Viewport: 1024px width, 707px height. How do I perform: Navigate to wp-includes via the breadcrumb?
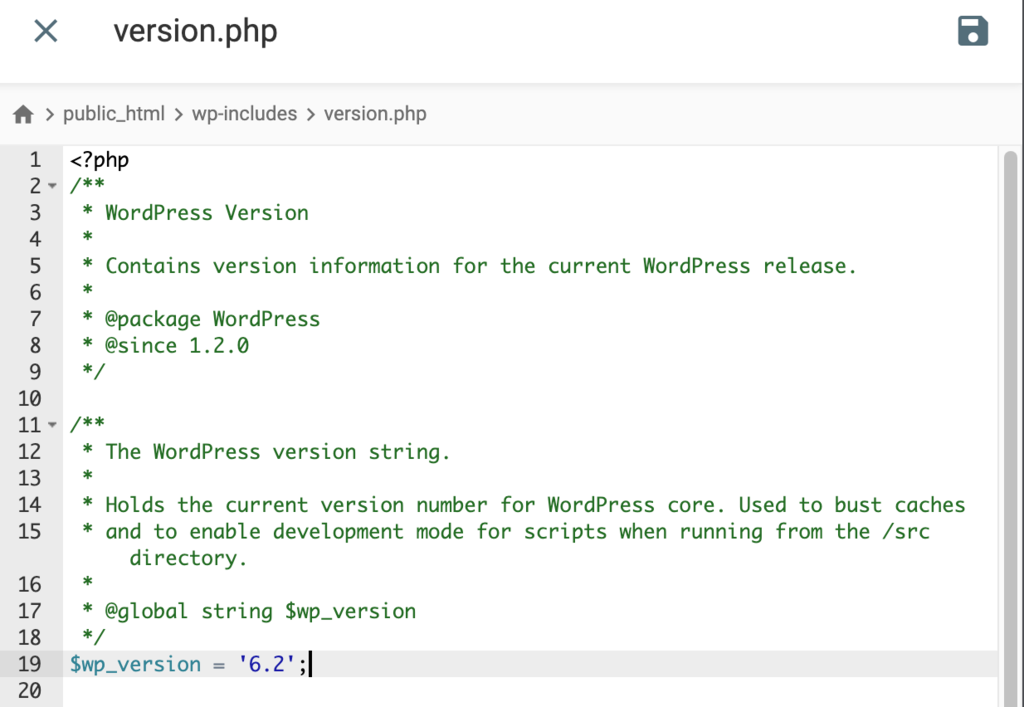point(244,113)
